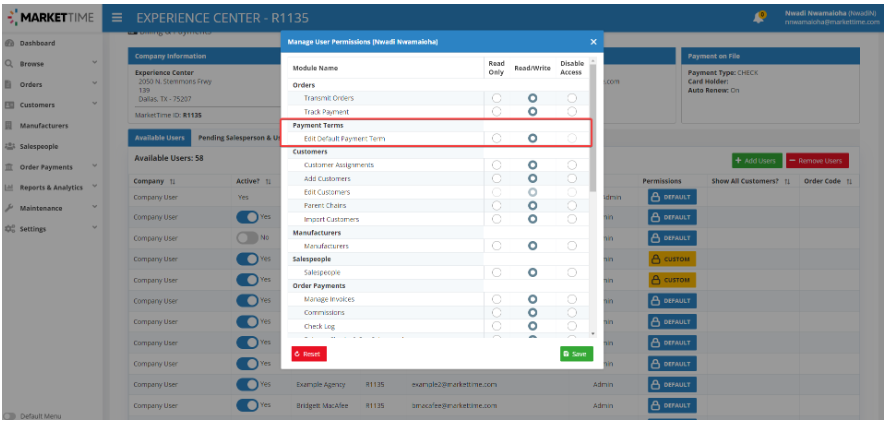Set Parent Chains to Disable Access
The image size is (889, 421).
[x=572, y=205]
